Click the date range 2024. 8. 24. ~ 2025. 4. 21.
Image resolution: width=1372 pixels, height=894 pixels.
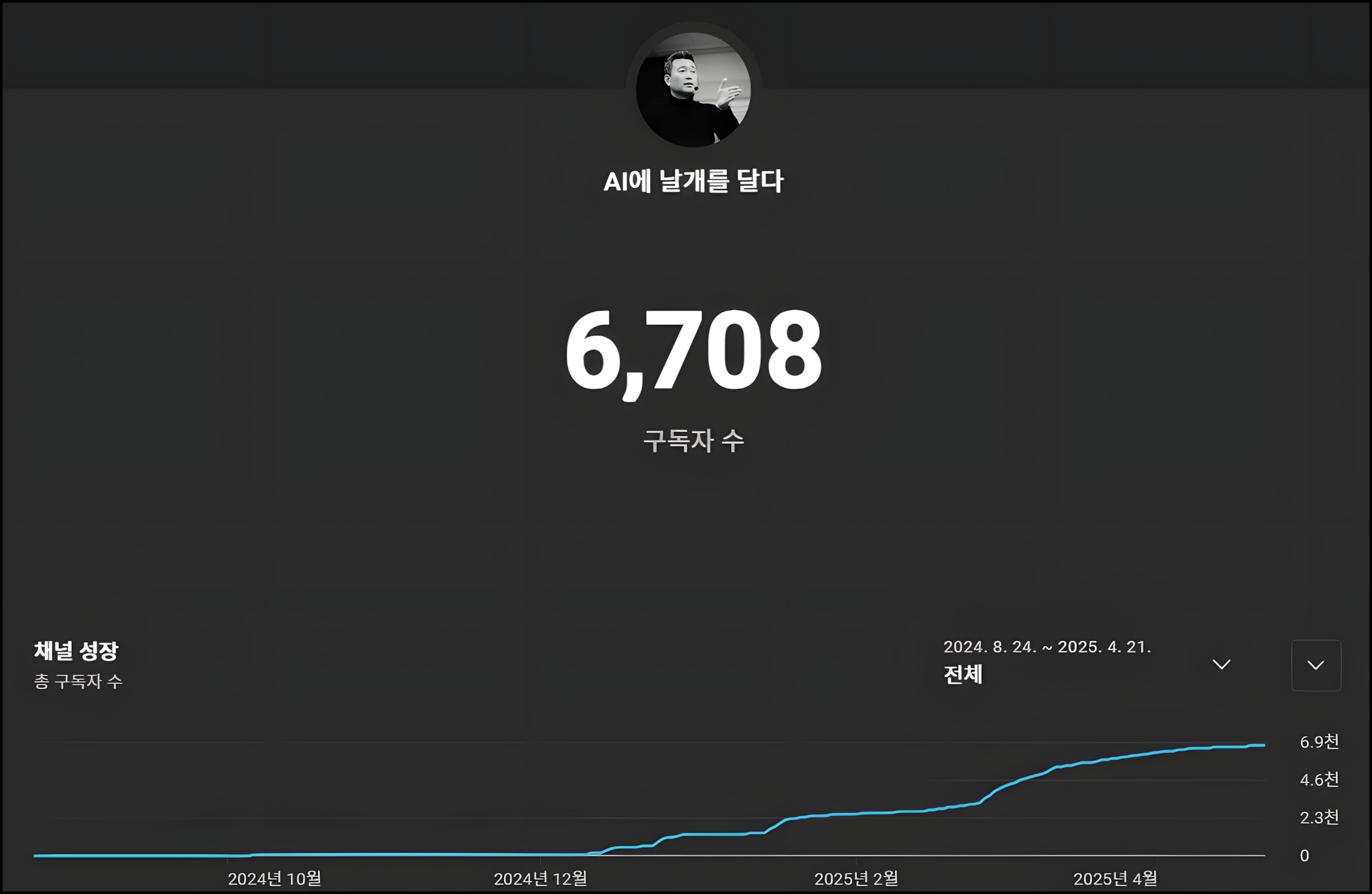[1047, 647]
